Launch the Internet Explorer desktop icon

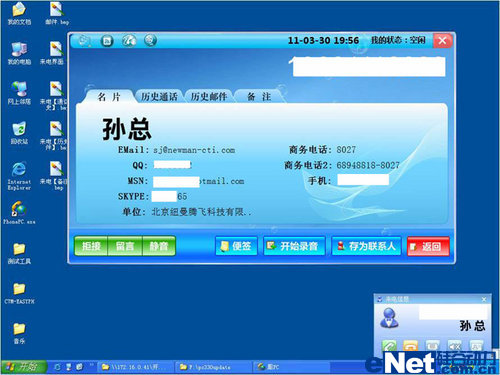(x=19, y=176)
